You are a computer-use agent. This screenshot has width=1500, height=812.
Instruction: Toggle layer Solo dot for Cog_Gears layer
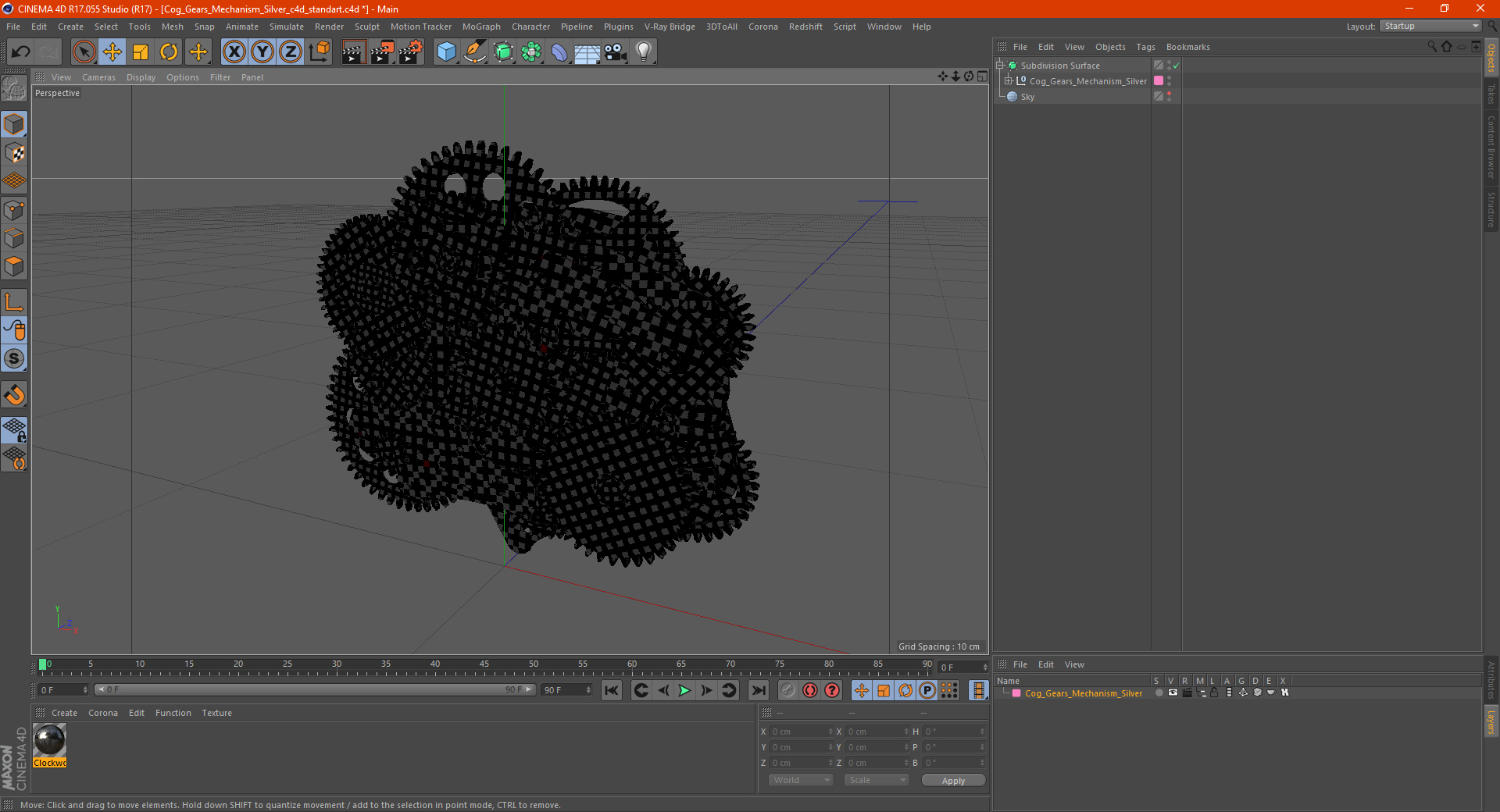1159,693
